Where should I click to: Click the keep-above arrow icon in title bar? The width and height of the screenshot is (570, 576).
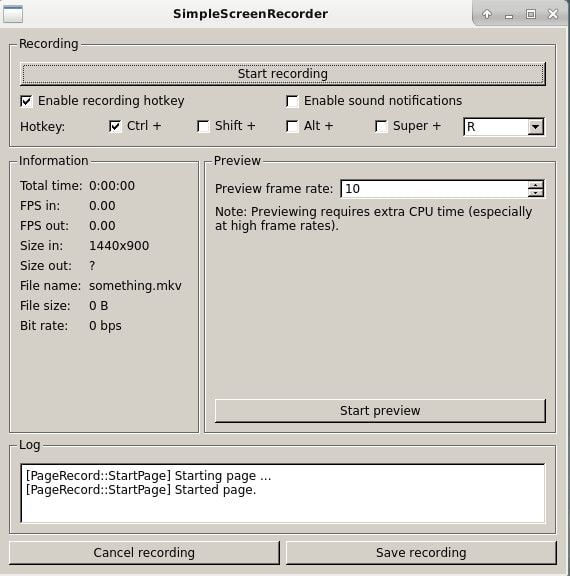(x=487, y=14)
